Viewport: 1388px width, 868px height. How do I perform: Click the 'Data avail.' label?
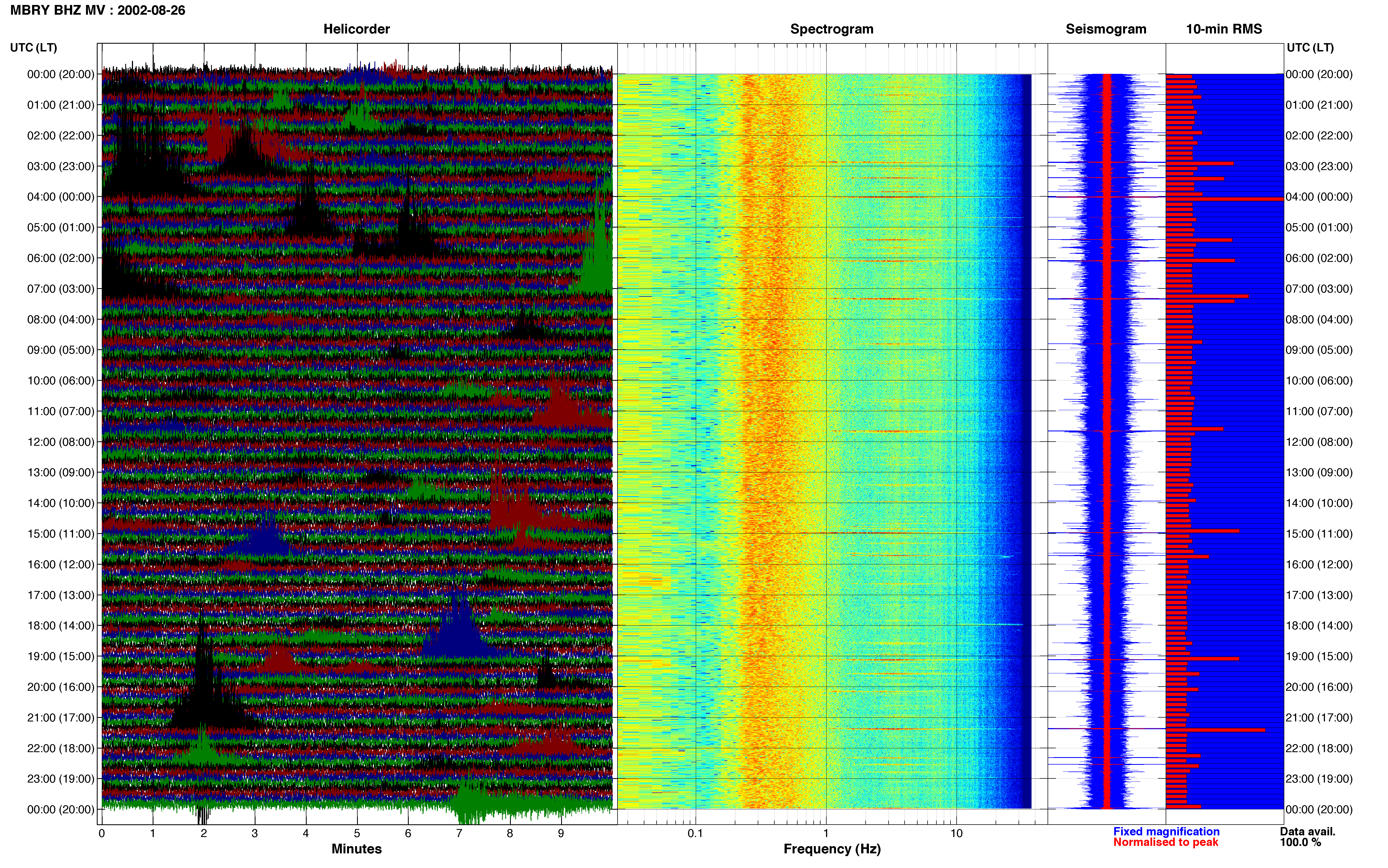(x=1308, y=831)
